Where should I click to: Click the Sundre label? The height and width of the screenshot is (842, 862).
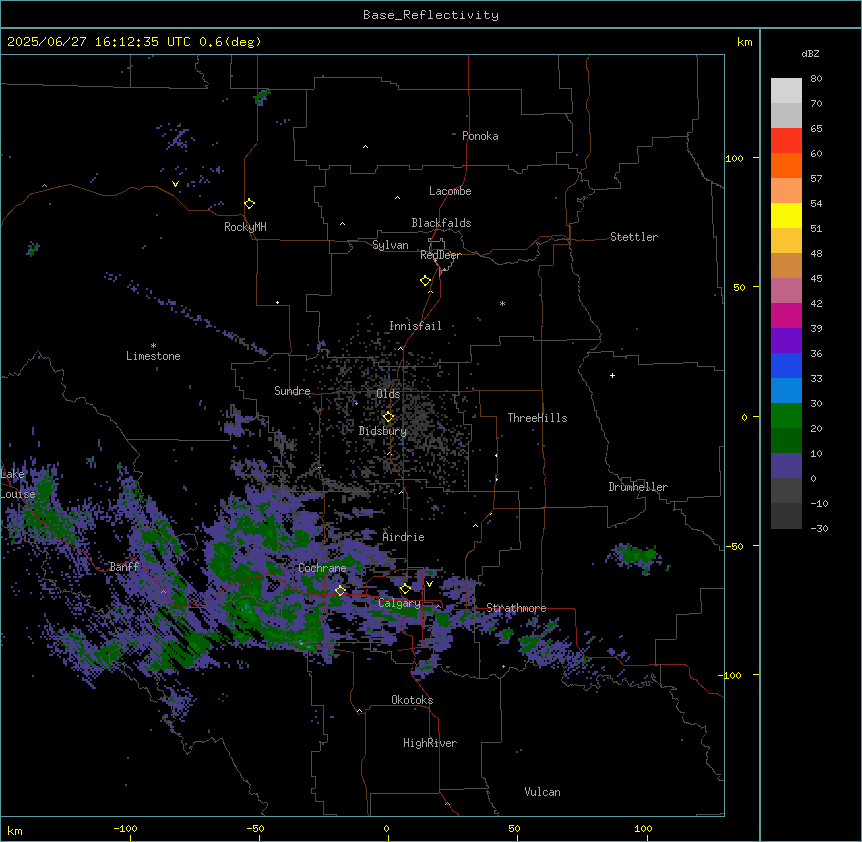(292, 391)
